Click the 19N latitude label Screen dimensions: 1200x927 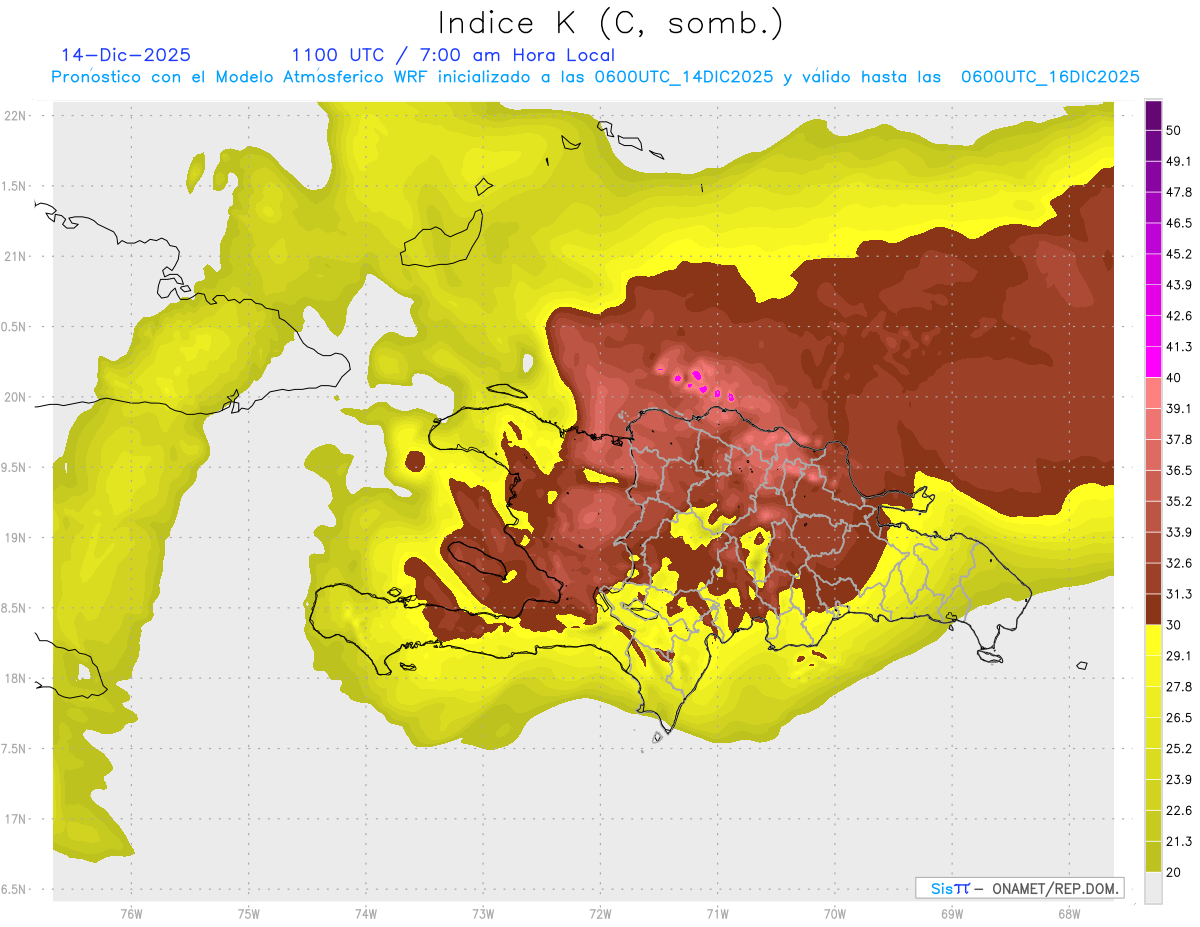point(16,538)
